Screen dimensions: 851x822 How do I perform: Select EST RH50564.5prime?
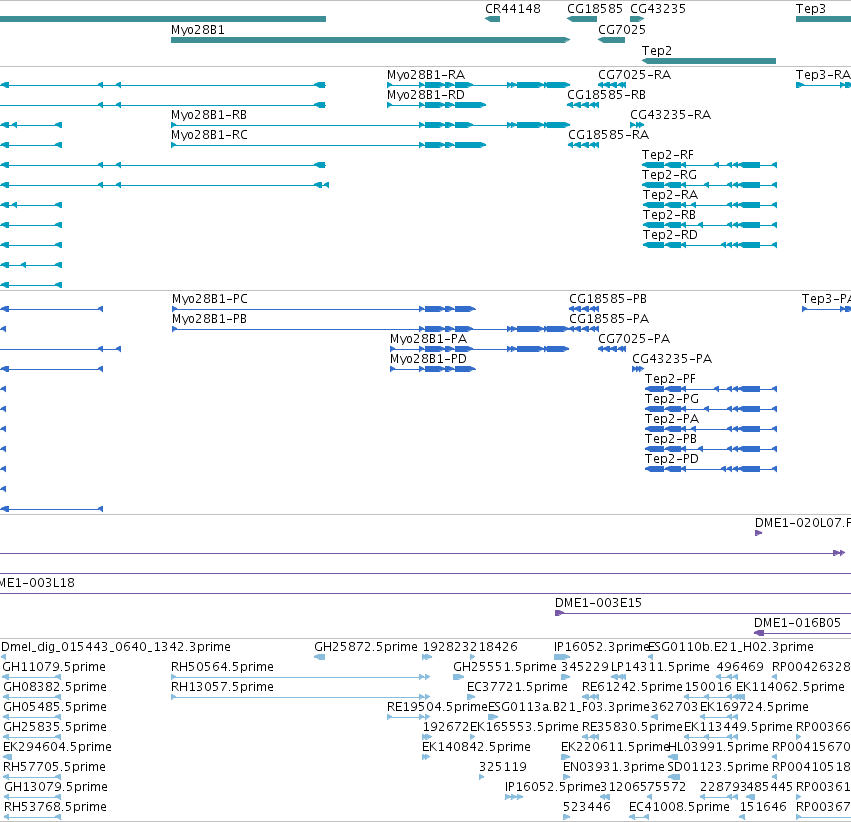(301, 677)
